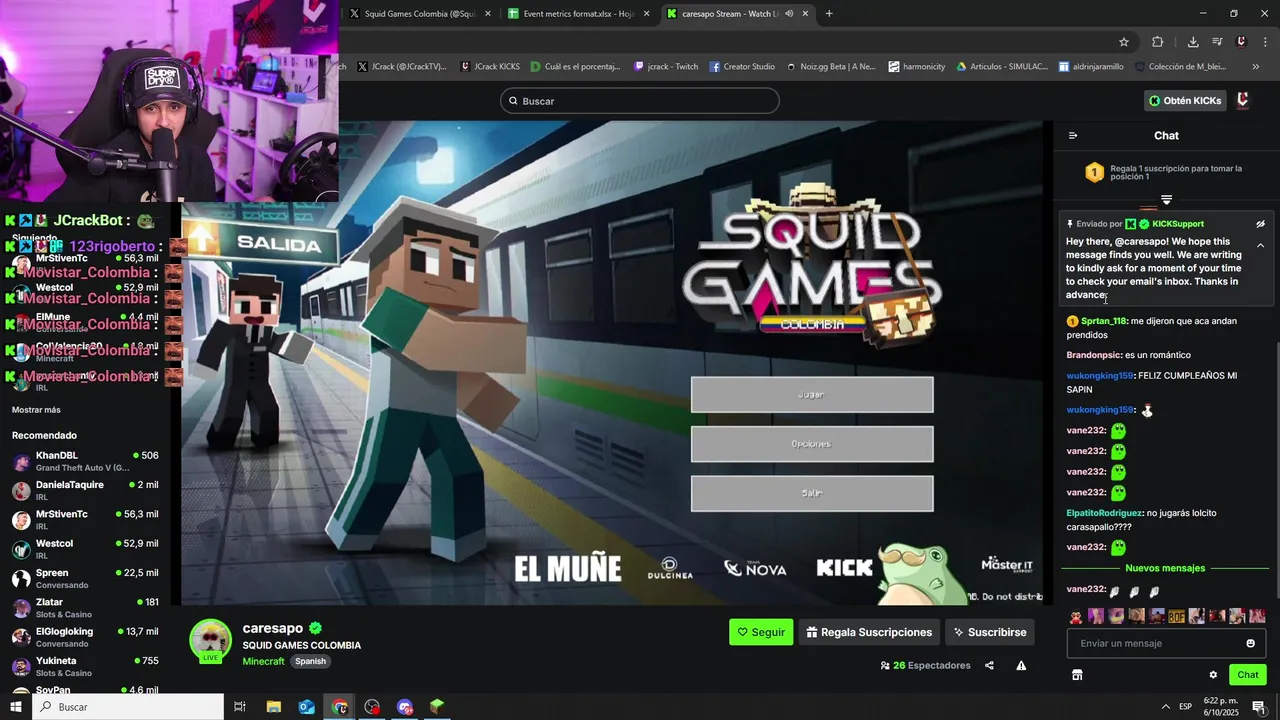Open the profile shield icon beside Obtén KICKs
Viewport: 1280px width, 720px height.
(1243, 101)
